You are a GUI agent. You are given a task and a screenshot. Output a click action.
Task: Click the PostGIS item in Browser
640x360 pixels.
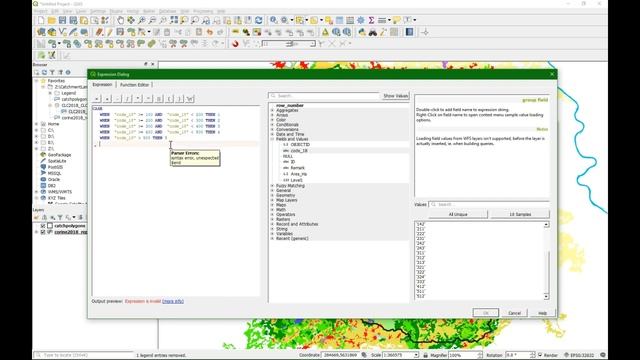pos(55,167)
